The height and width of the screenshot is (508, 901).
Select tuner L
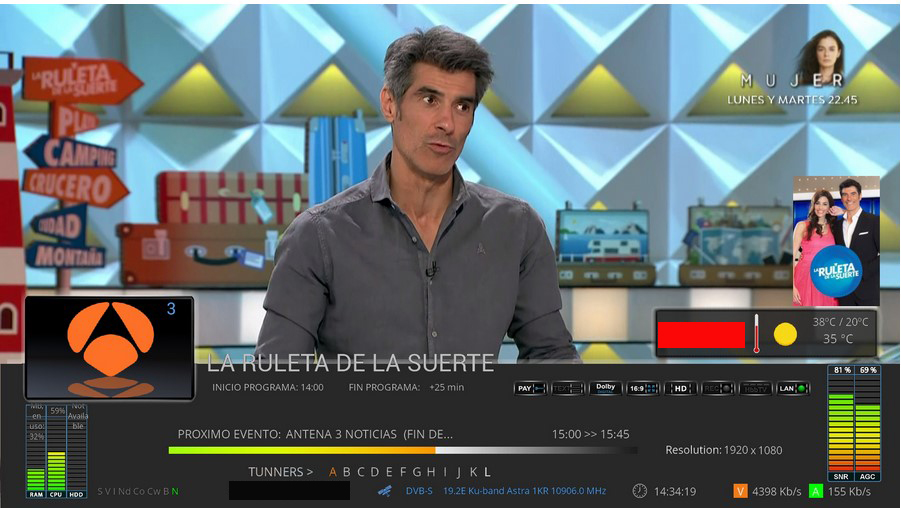pyautogui.click(x=487, y=472)
